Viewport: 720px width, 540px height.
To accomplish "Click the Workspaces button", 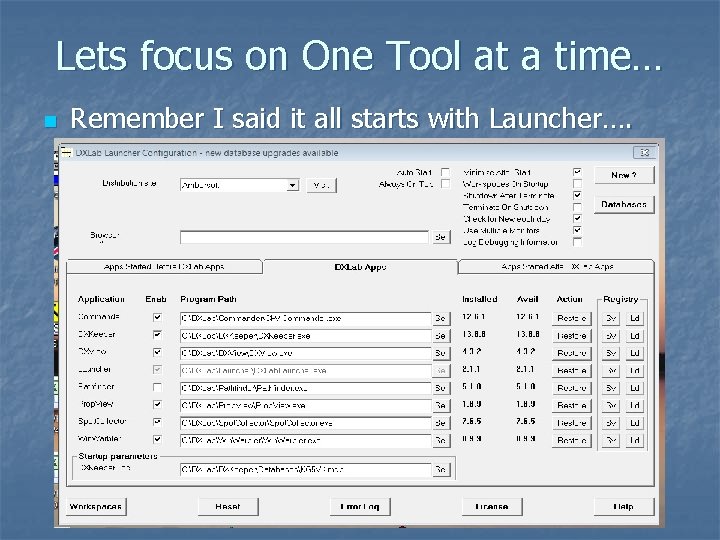I will 96,507.
